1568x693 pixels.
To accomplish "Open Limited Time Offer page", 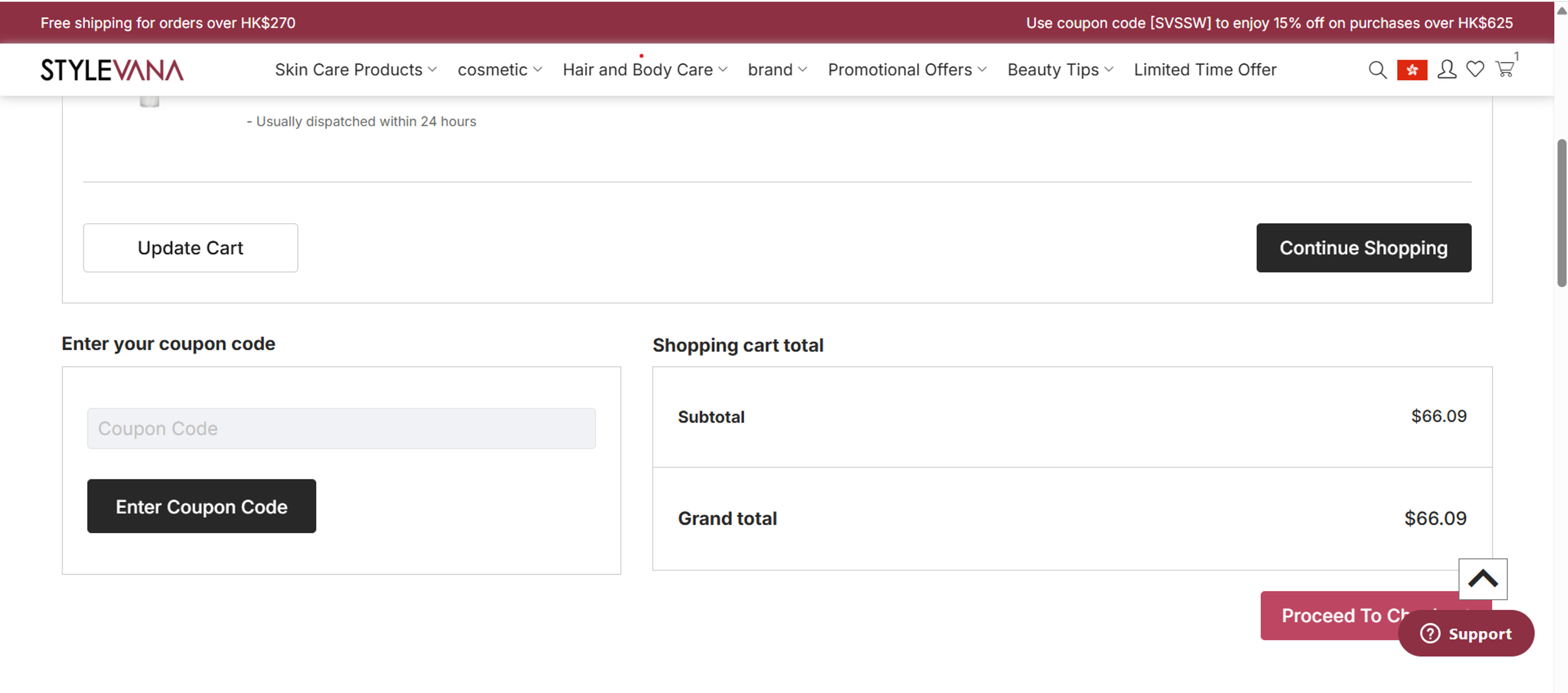I will coord(1205,70).
